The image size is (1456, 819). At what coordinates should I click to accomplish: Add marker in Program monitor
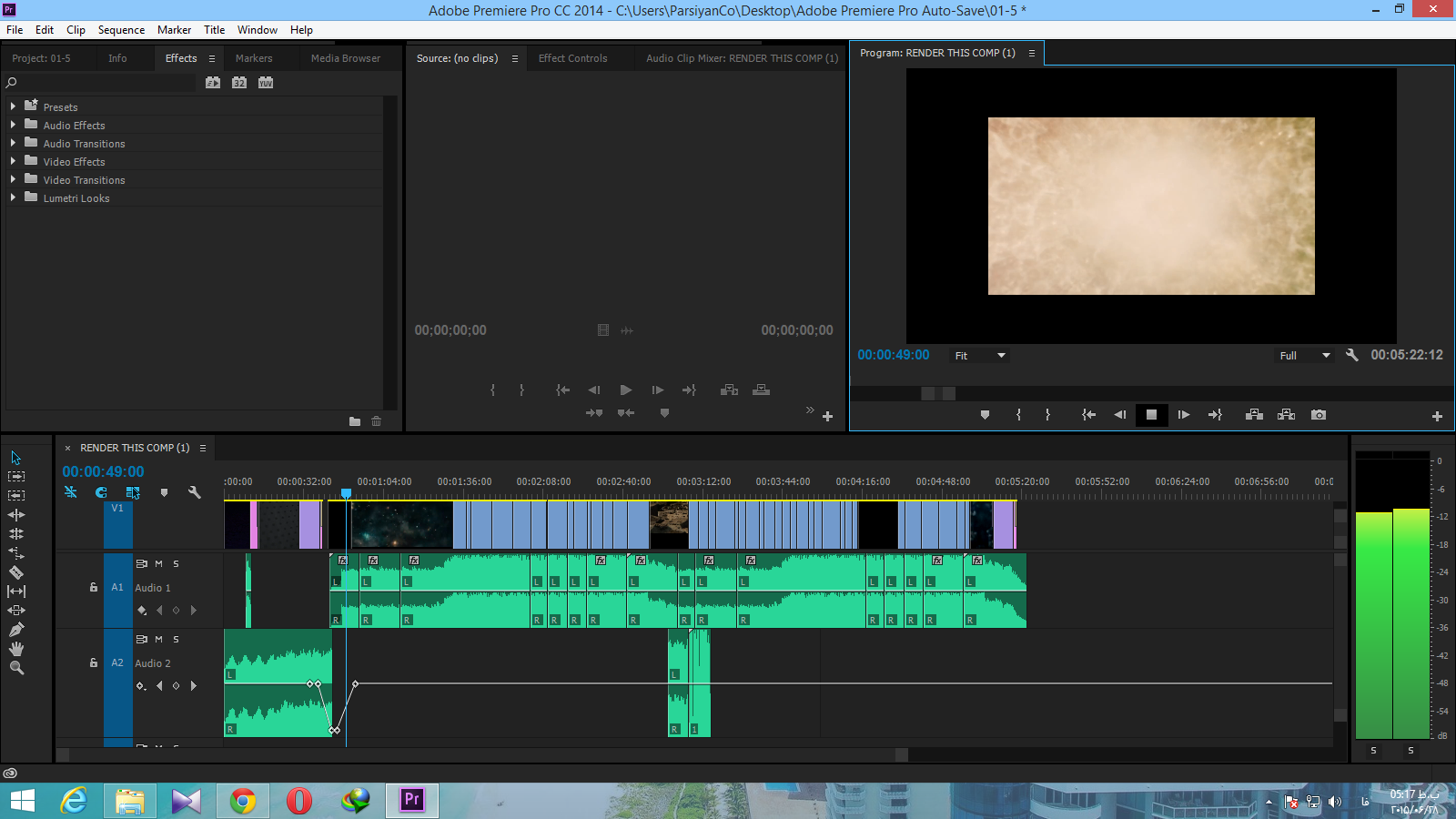pyautogui.click(x=985, y=415)
